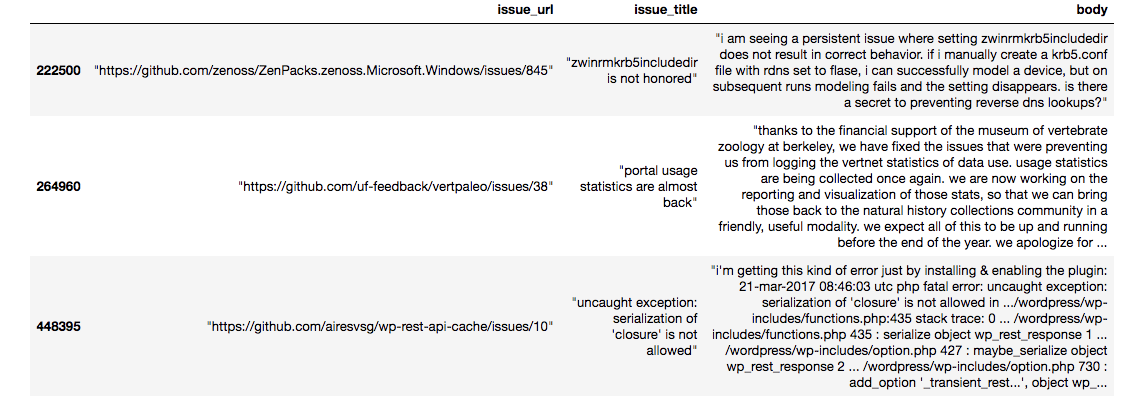Click the airesvsg wp-rest-api-cache issues/10 URL
1140x412 pixels.
(380, 326)
